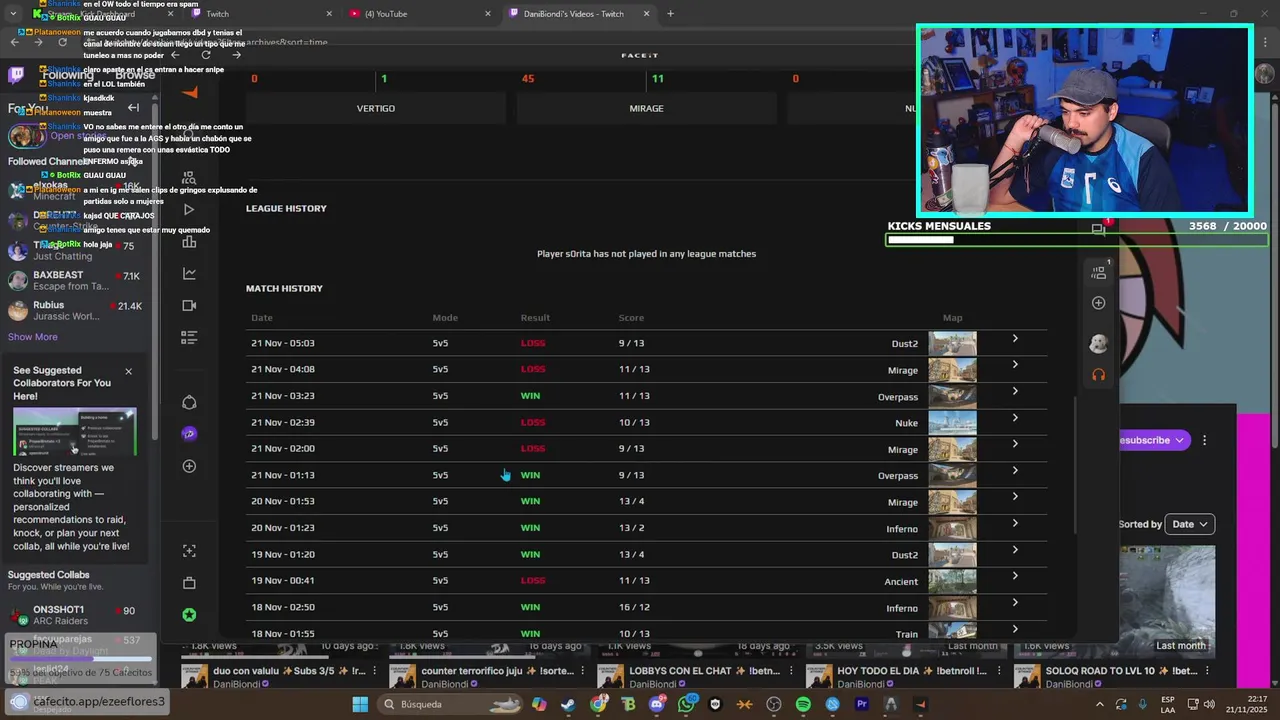Click the Suggested Collaborators preview image
This screenshot has height=720, width=1280.
coord(75,431)
